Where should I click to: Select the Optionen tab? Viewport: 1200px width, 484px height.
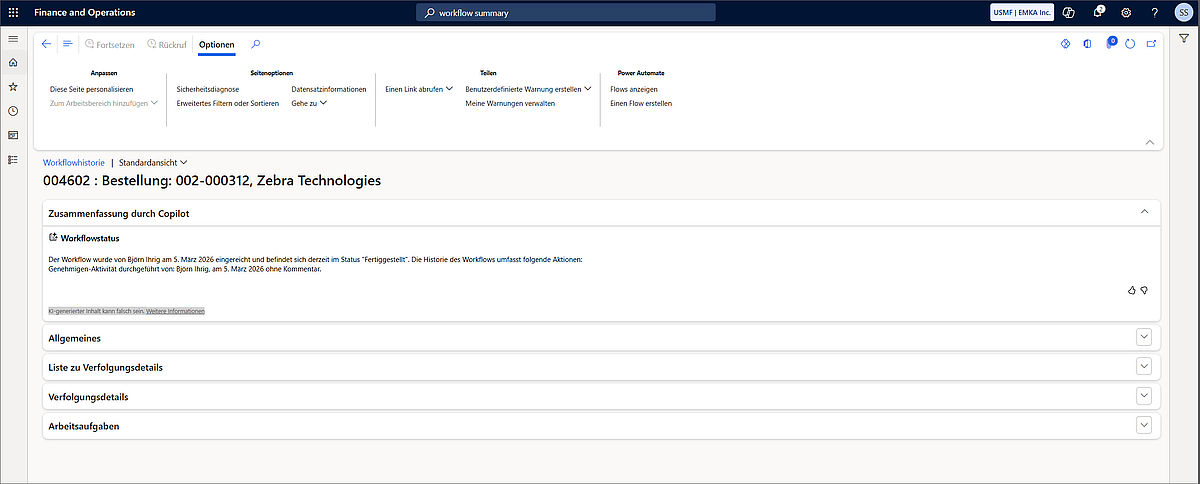point(217,44)
